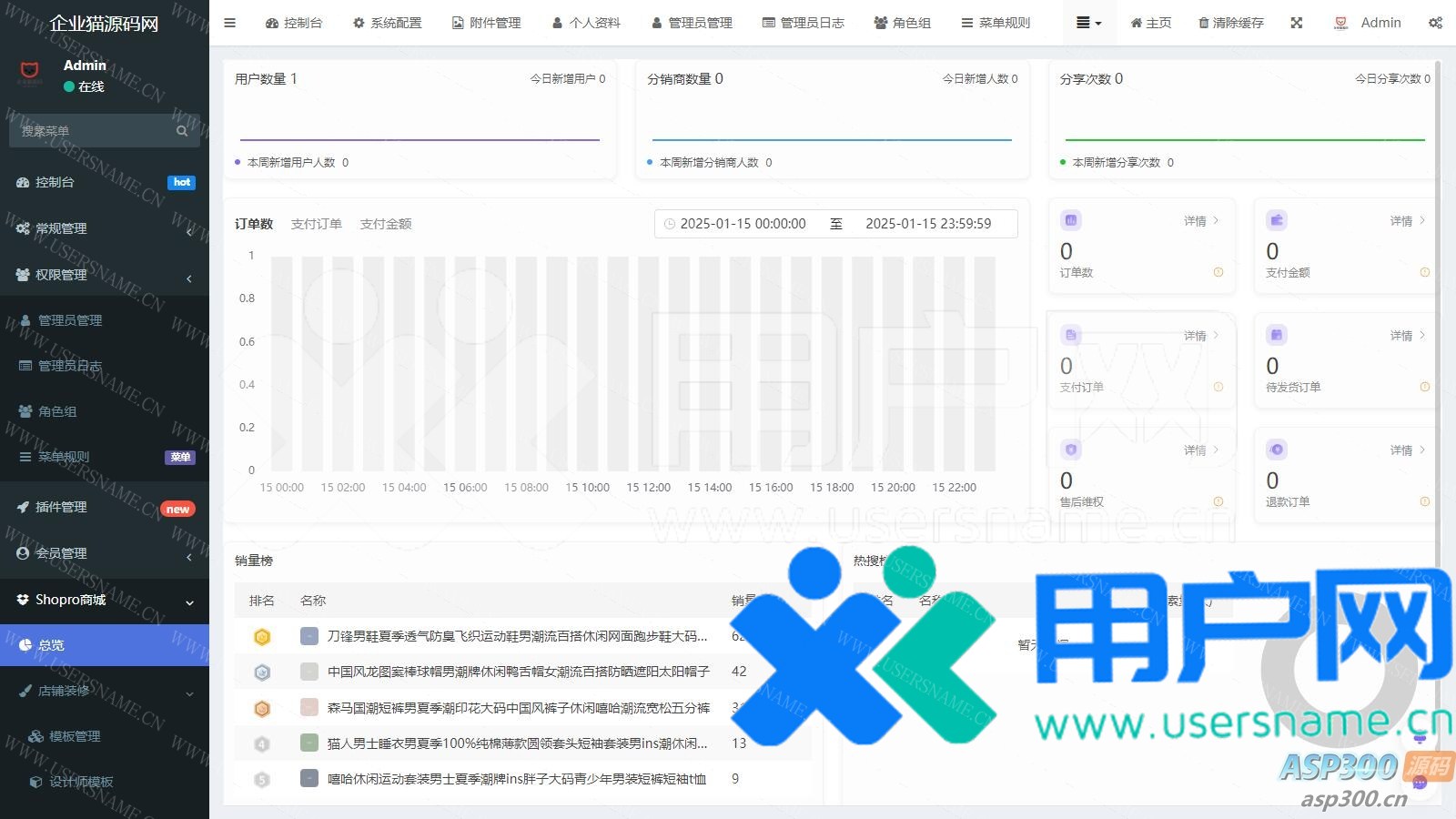The height and width of the screenshot is (819, 1456).
Task: Switch to the 支付金额 chart tab
Action: pyautogui.click(x=386, y=224)
